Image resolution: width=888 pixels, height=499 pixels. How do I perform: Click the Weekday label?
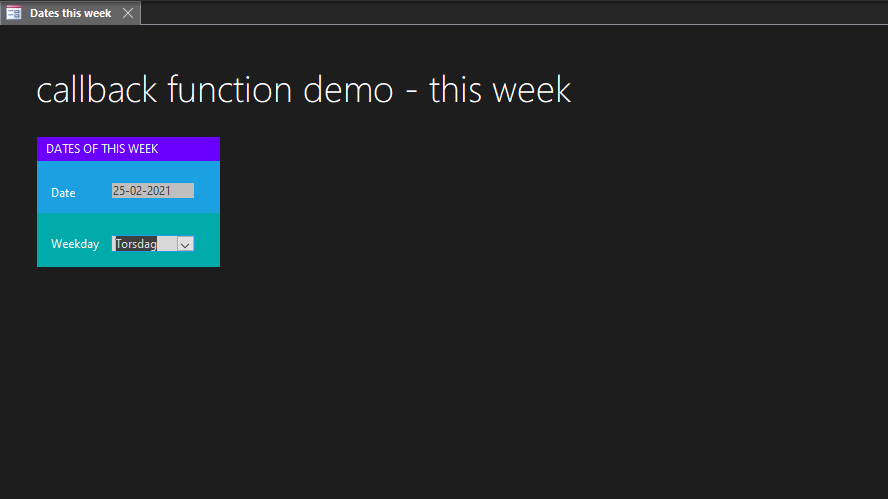(75, 244)
